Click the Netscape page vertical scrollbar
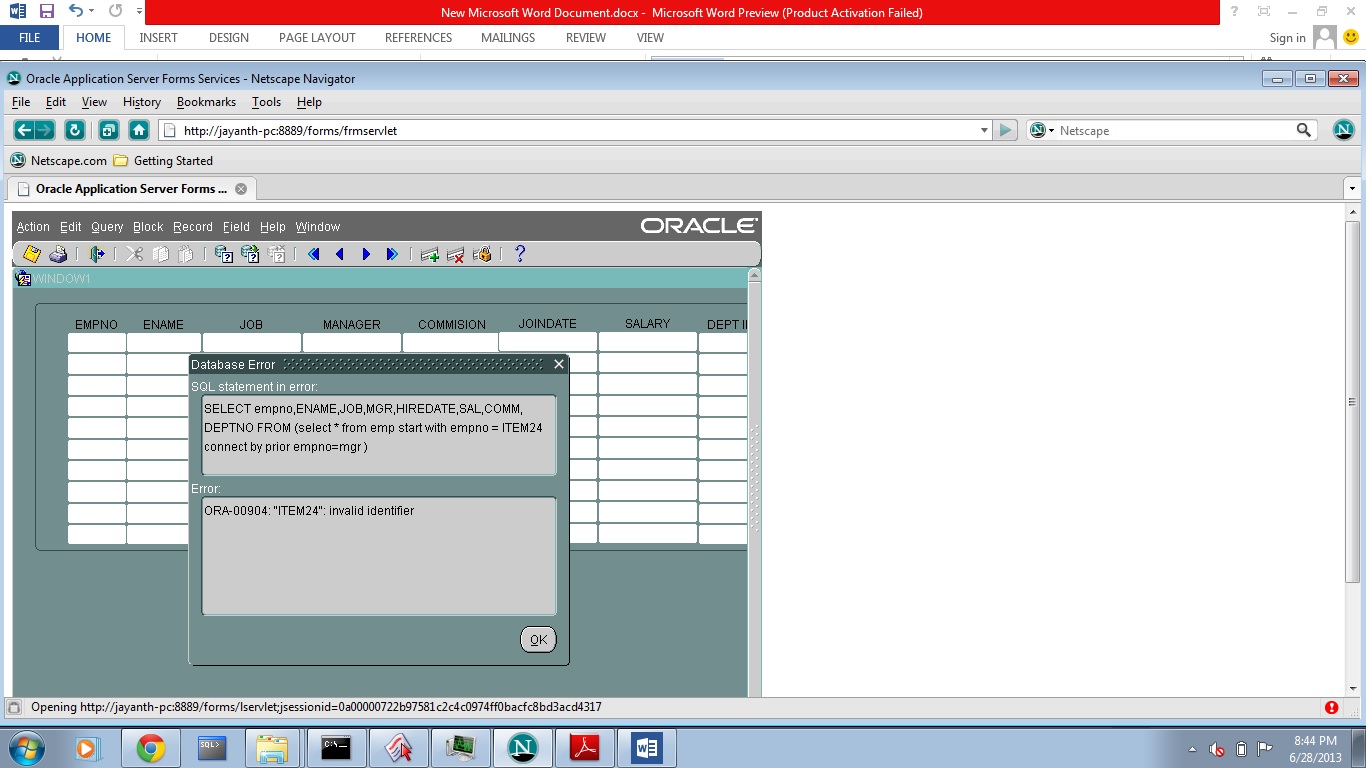The image size is (1366, 768). pos(1353,402)
